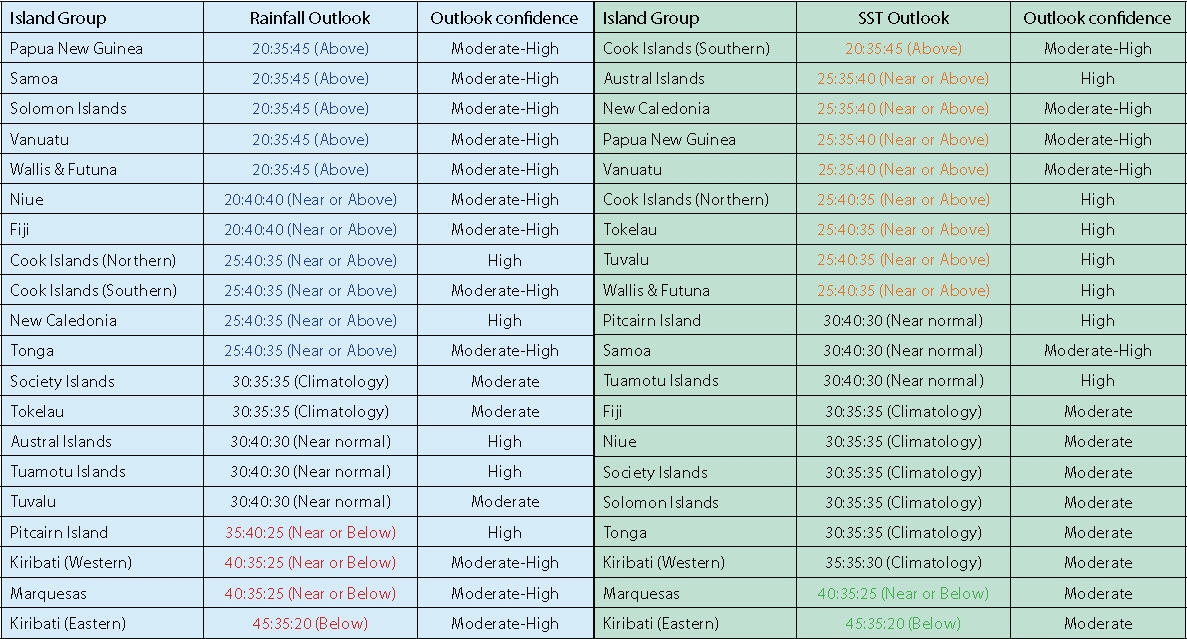Click the rainfall table's Island Group header
Image resolution: width=1187 pixels, height=639 pixels.
[58, 18]
